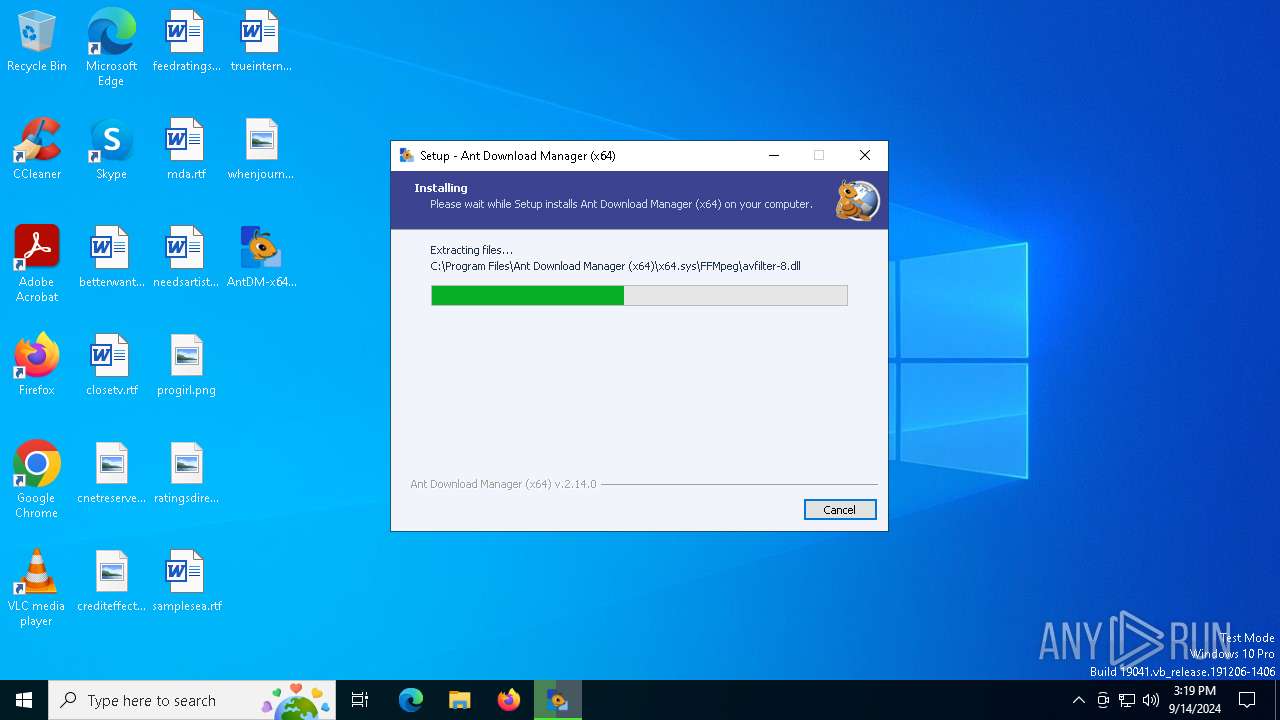The image size is (1280, 720).
Task: Open Firefox desktop shortcut
Action: (37, 366)
